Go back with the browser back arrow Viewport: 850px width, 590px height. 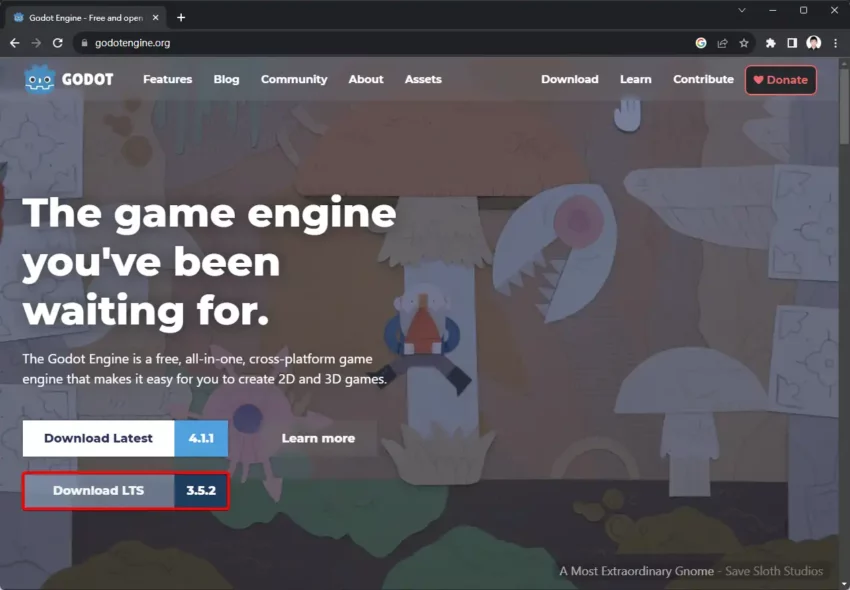(x=15, y=43)
